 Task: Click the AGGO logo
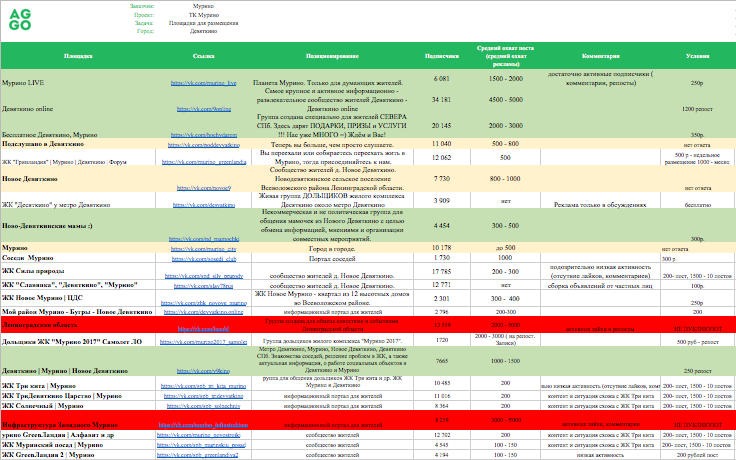tap(20, 20)
